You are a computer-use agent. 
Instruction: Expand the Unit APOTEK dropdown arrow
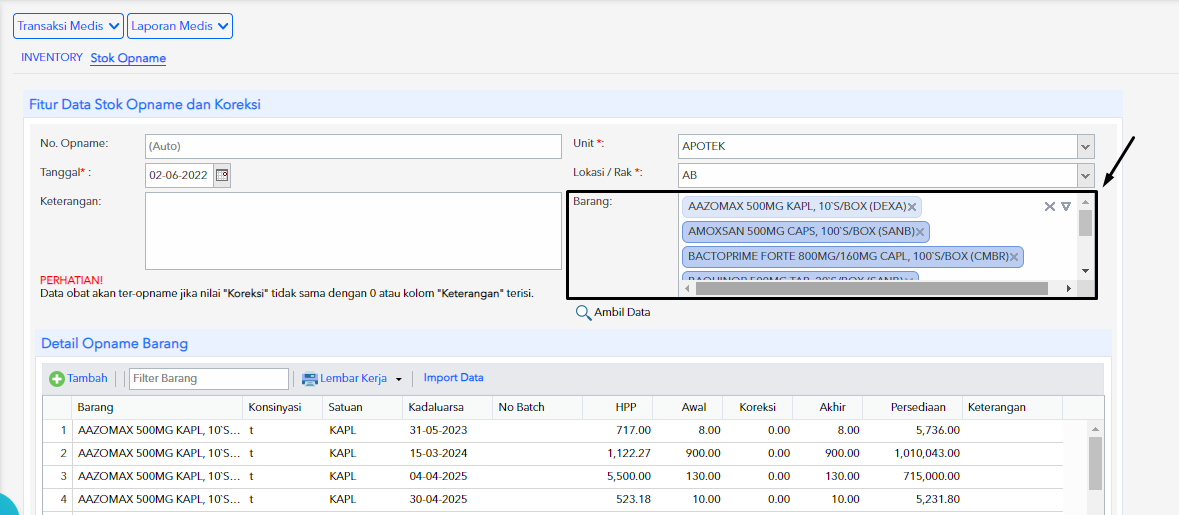[x=1085, y=146]
